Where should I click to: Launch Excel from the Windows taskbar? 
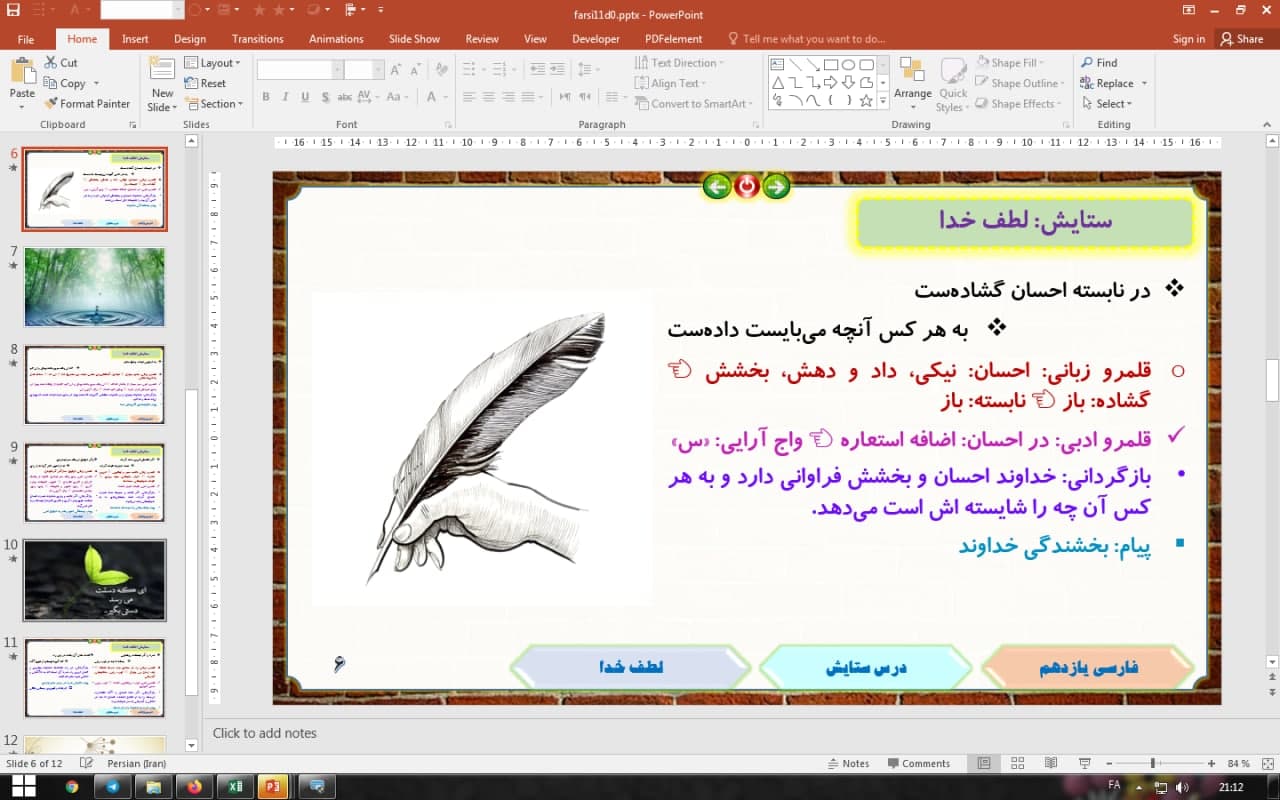(x=235, y=786)
